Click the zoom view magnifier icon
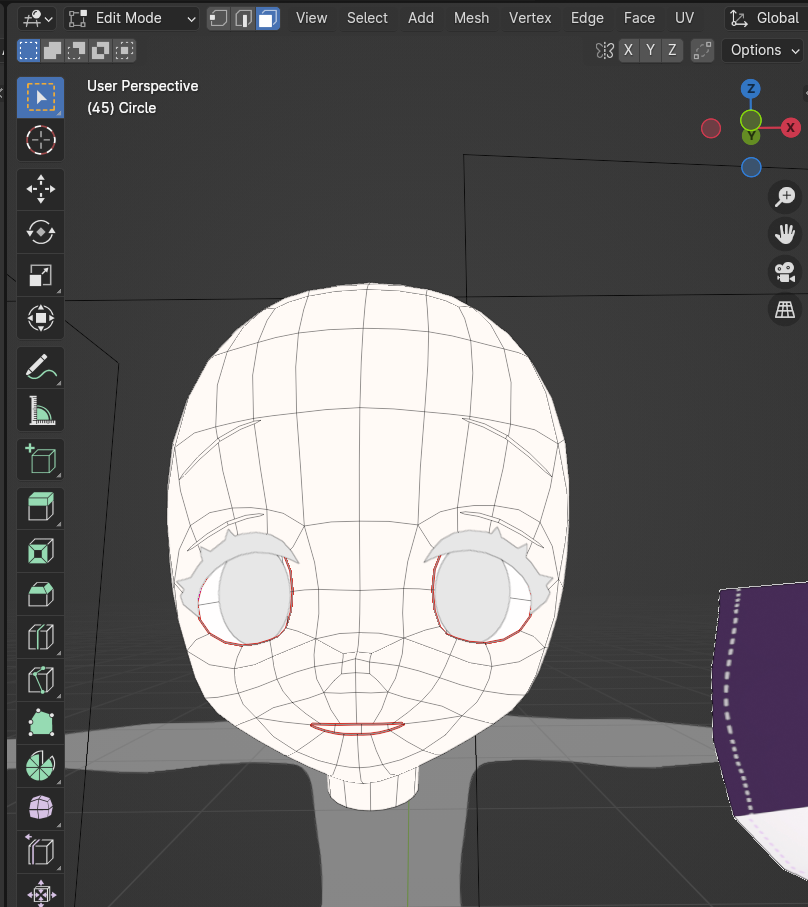This screenshot has height=907, width=808. point(785,196)
